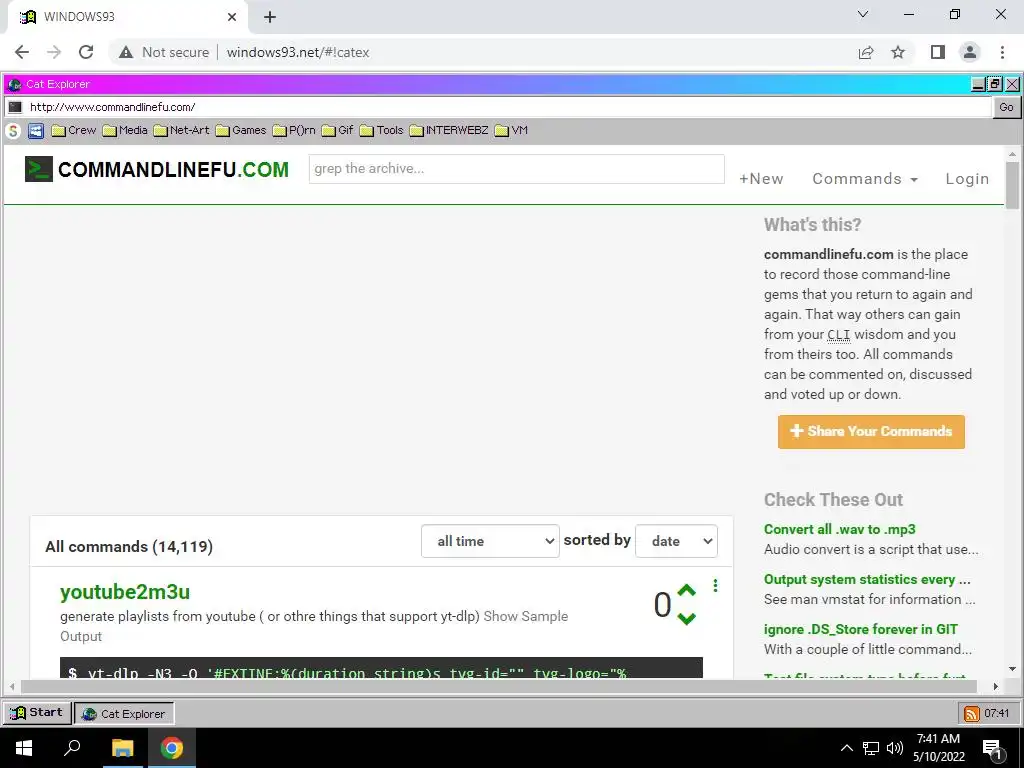The width and height of the screenshot is (1024, 768).
Task: Open the Chrome profile avatar menu
Action: [x=970, y=52]
